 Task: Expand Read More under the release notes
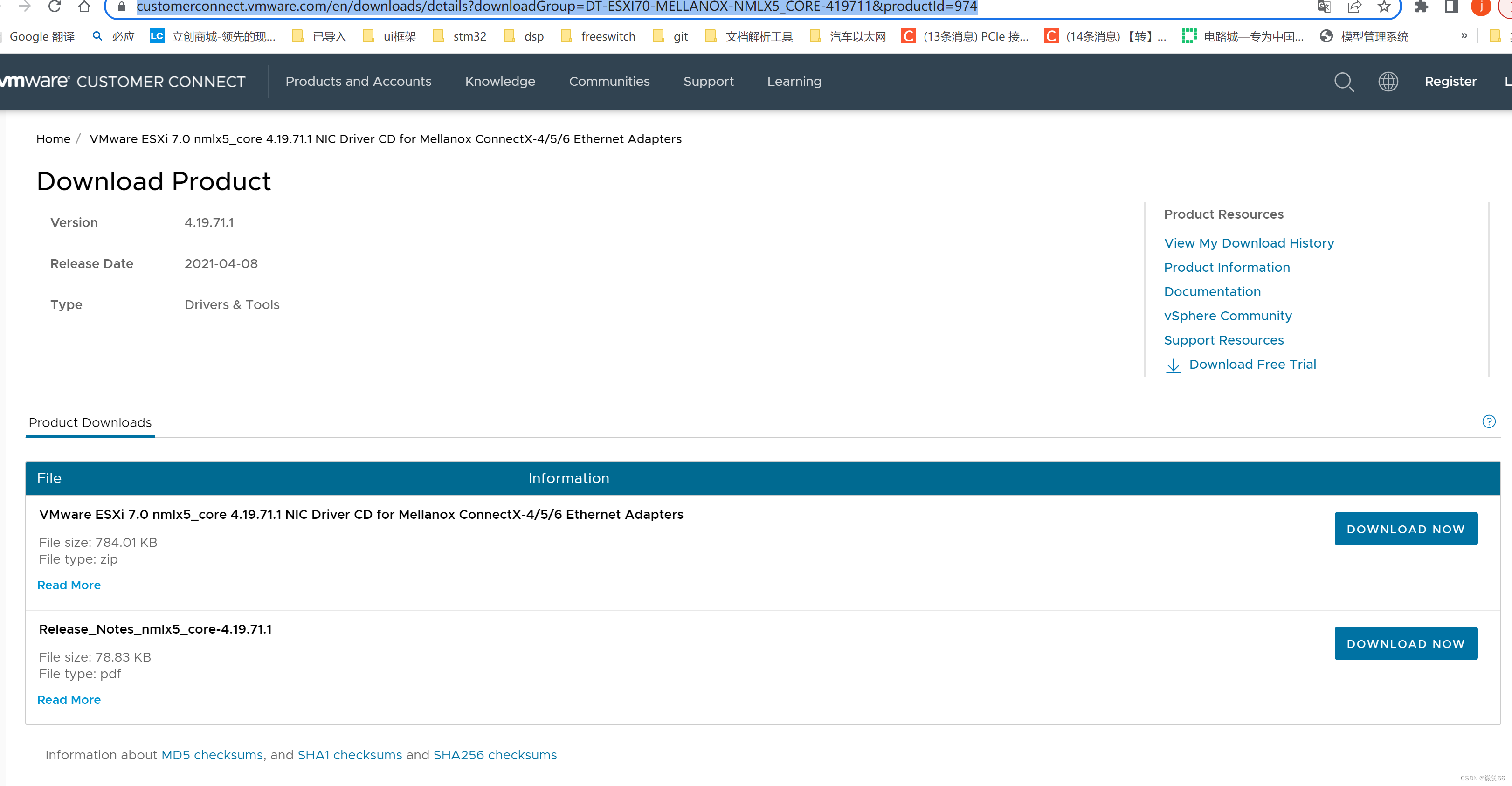pos(69,699)
